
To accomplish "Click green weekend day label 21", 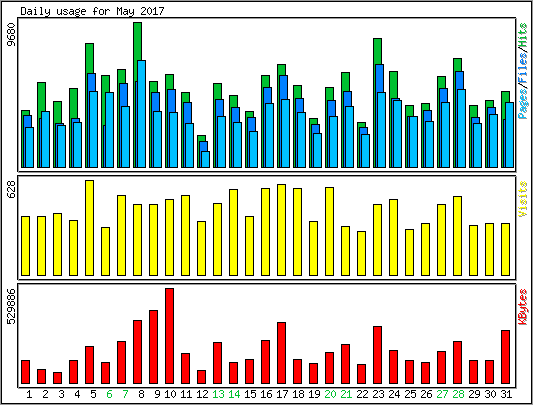I will [346, 394].
